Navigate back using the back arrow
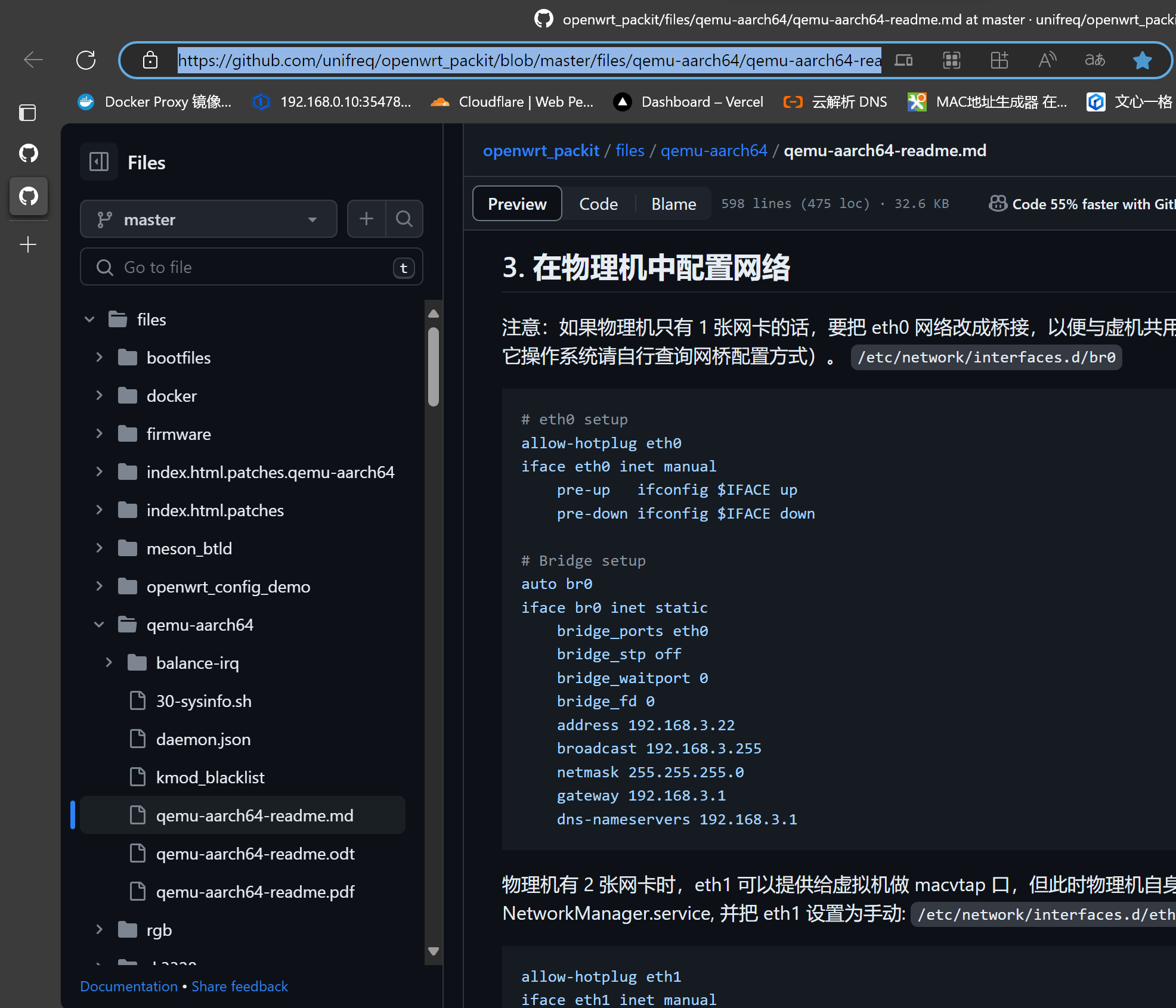This screenshot has width=1176, height=1008. point(34,60)
